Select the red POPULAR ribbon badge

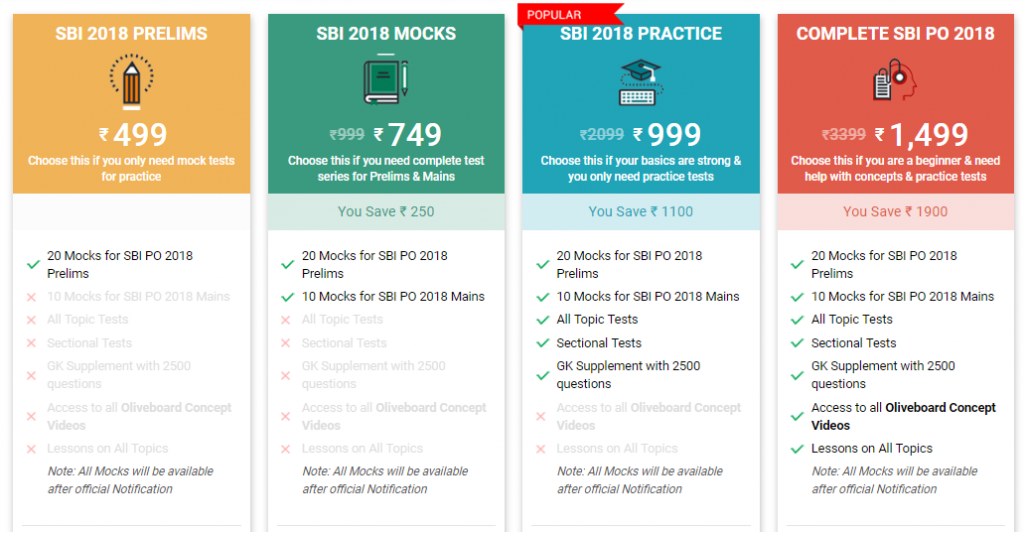[x=569, y=15]
